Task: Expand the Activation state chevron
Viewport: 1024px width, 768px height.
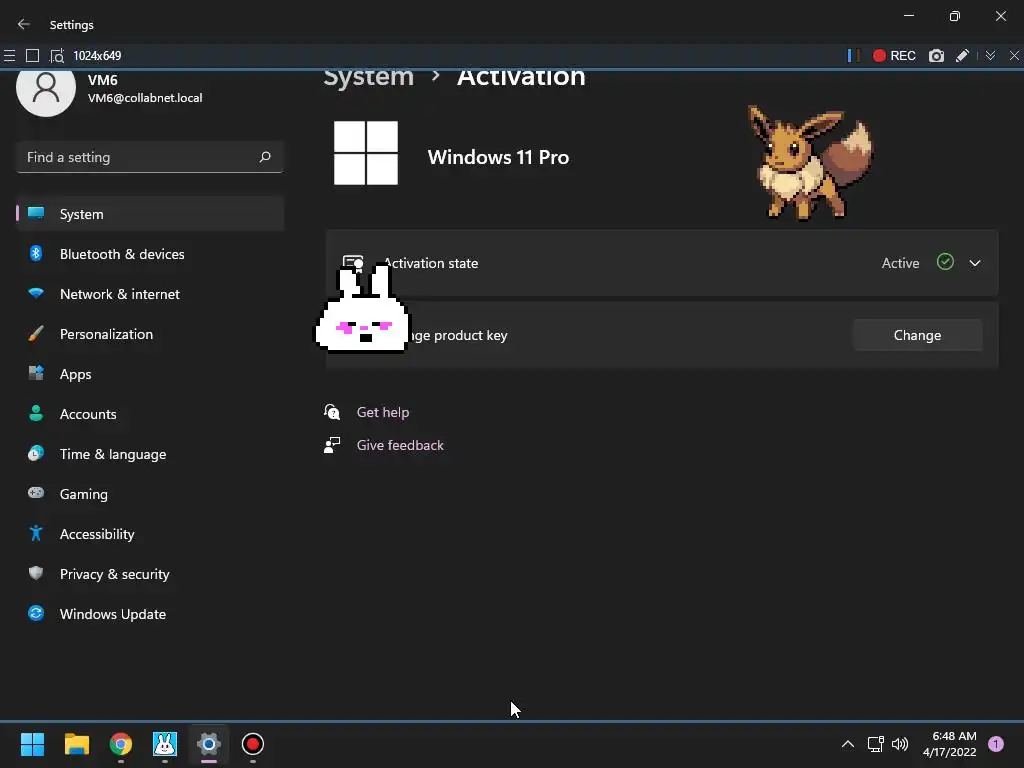Action: click(x=975, y=263)
